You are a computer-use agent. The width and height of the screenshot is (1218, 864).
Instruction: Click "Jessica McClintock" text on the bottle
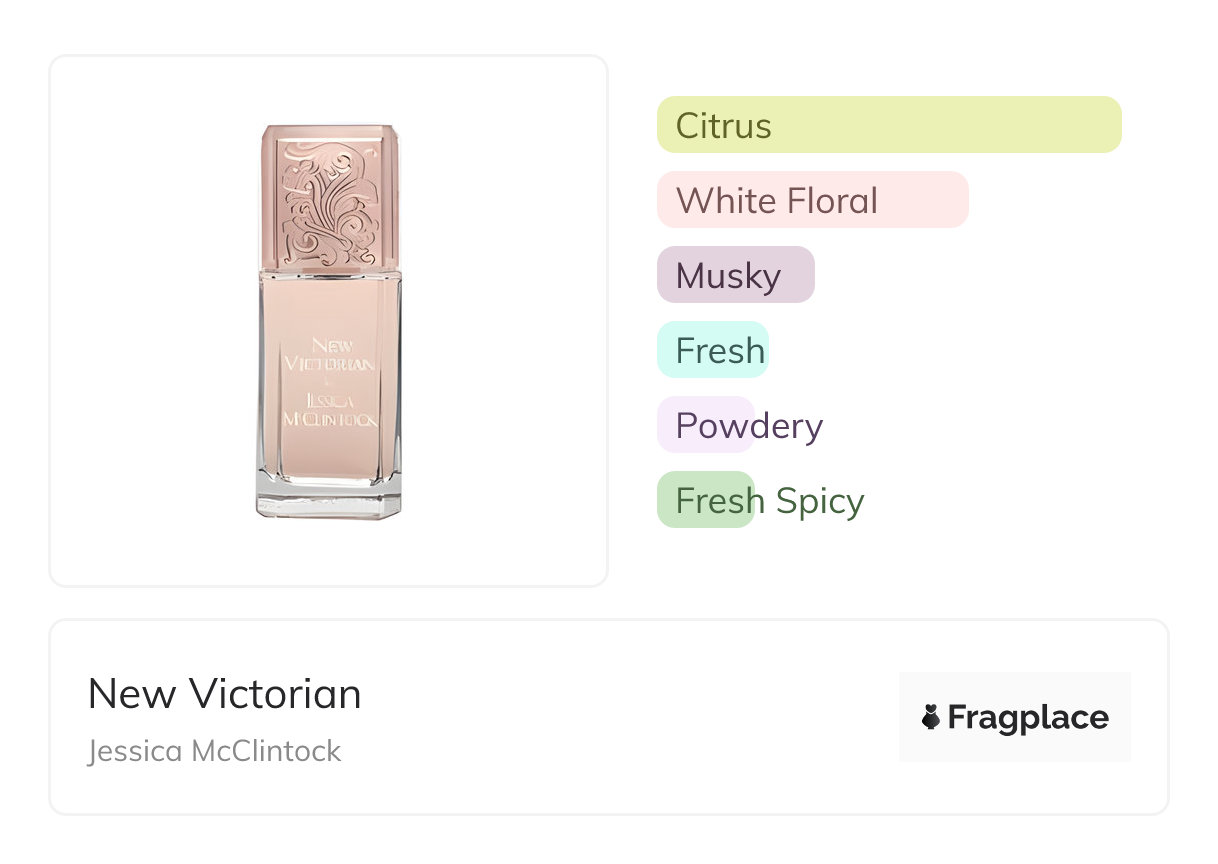tap(329, 410)
